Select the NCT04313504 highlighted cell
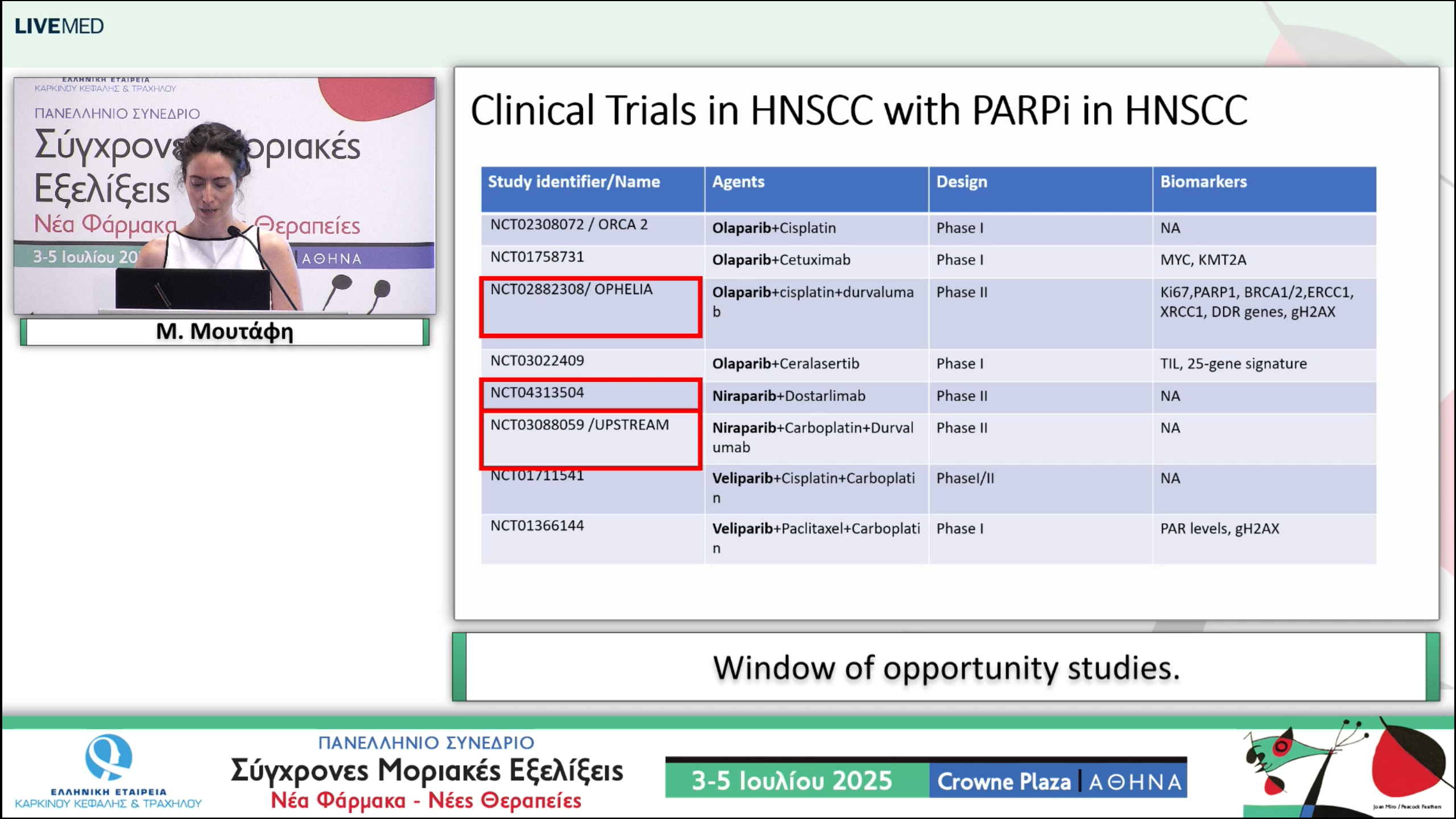This screenshot has width=1456, height=819. pos(590,394)
